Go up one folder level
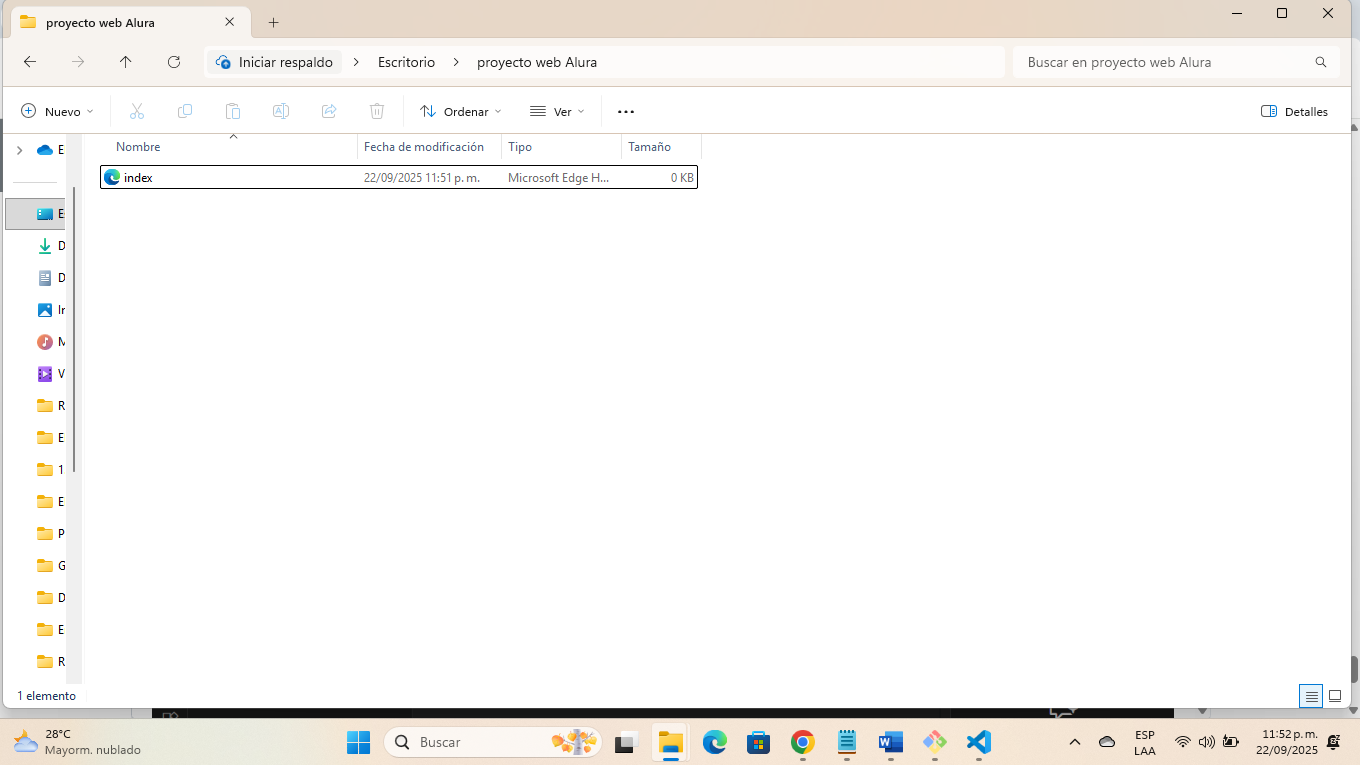 (126, 62)
